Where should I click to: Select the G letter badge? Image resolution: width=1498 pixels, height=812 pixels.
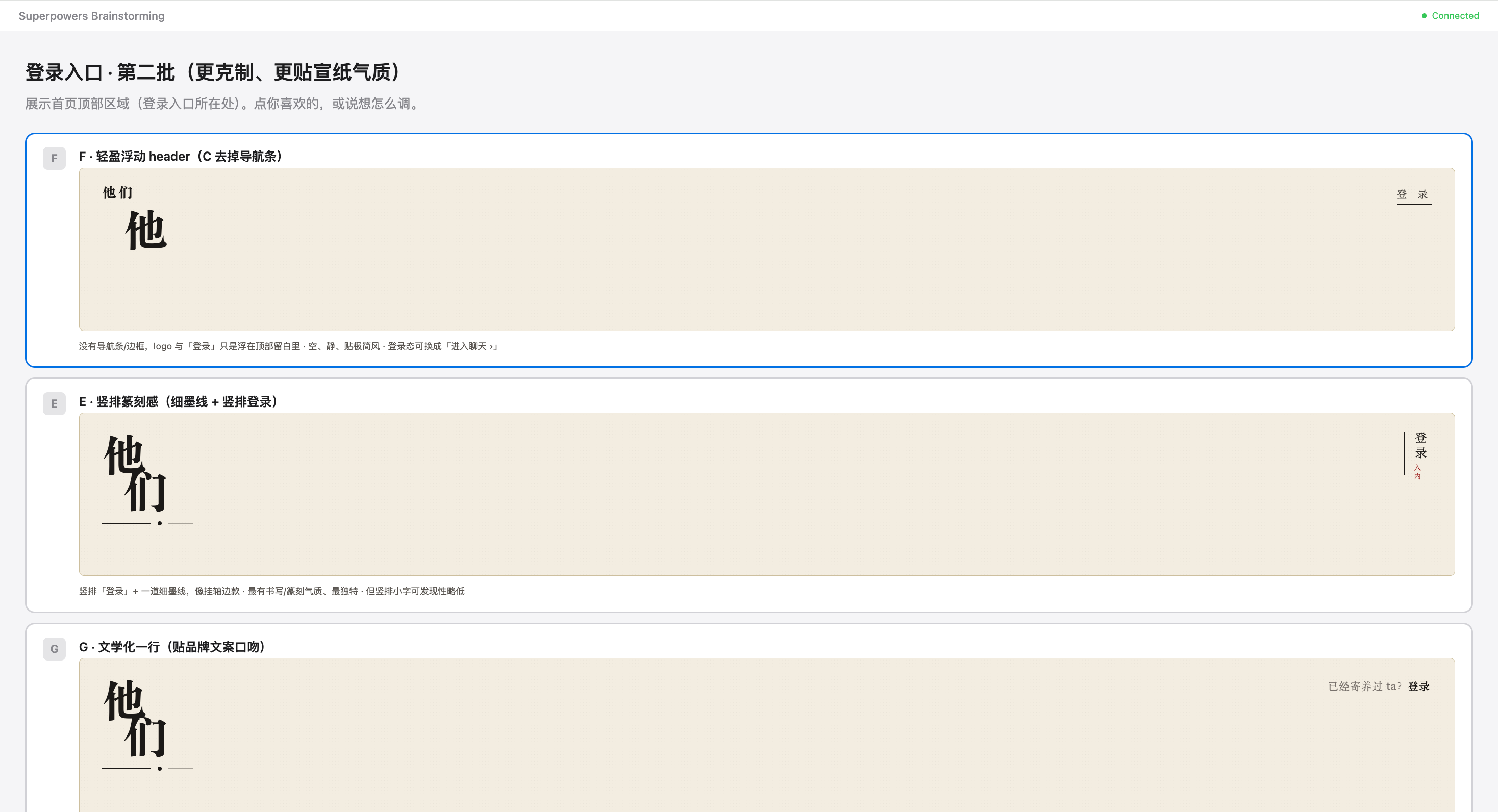pos(54,649)
